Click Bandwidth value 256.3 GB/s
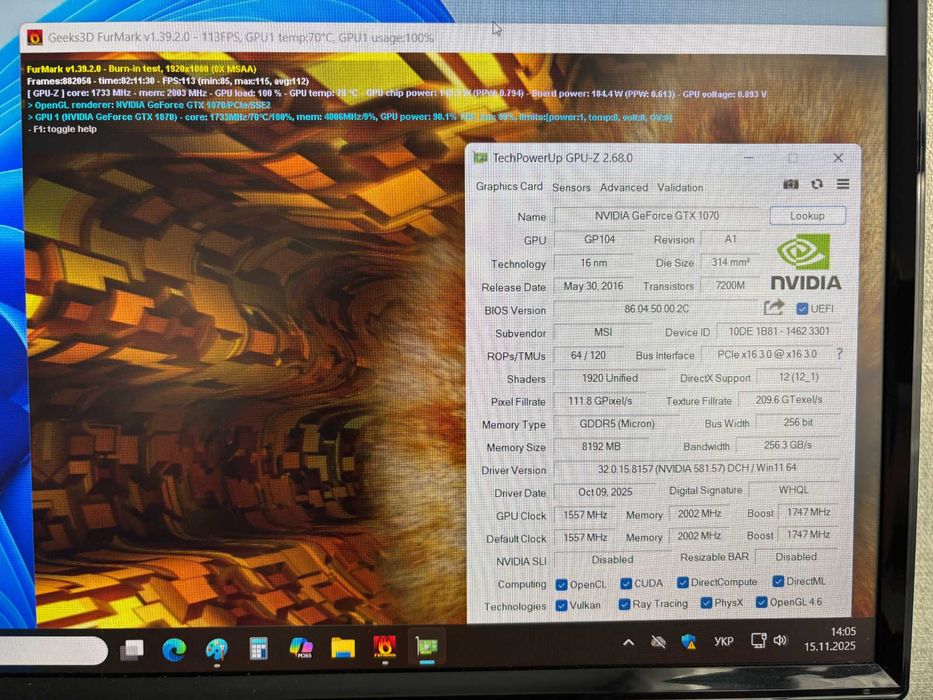Viewport: 933px width, 700px height. coord(788,445)
